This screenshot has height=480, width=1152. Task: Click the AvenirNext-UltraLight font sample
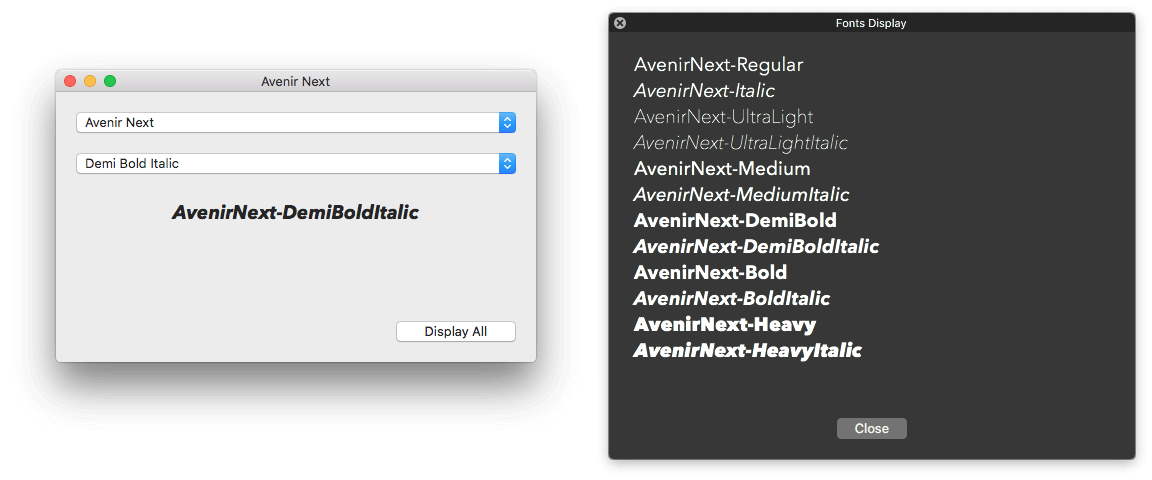(723, 117)
